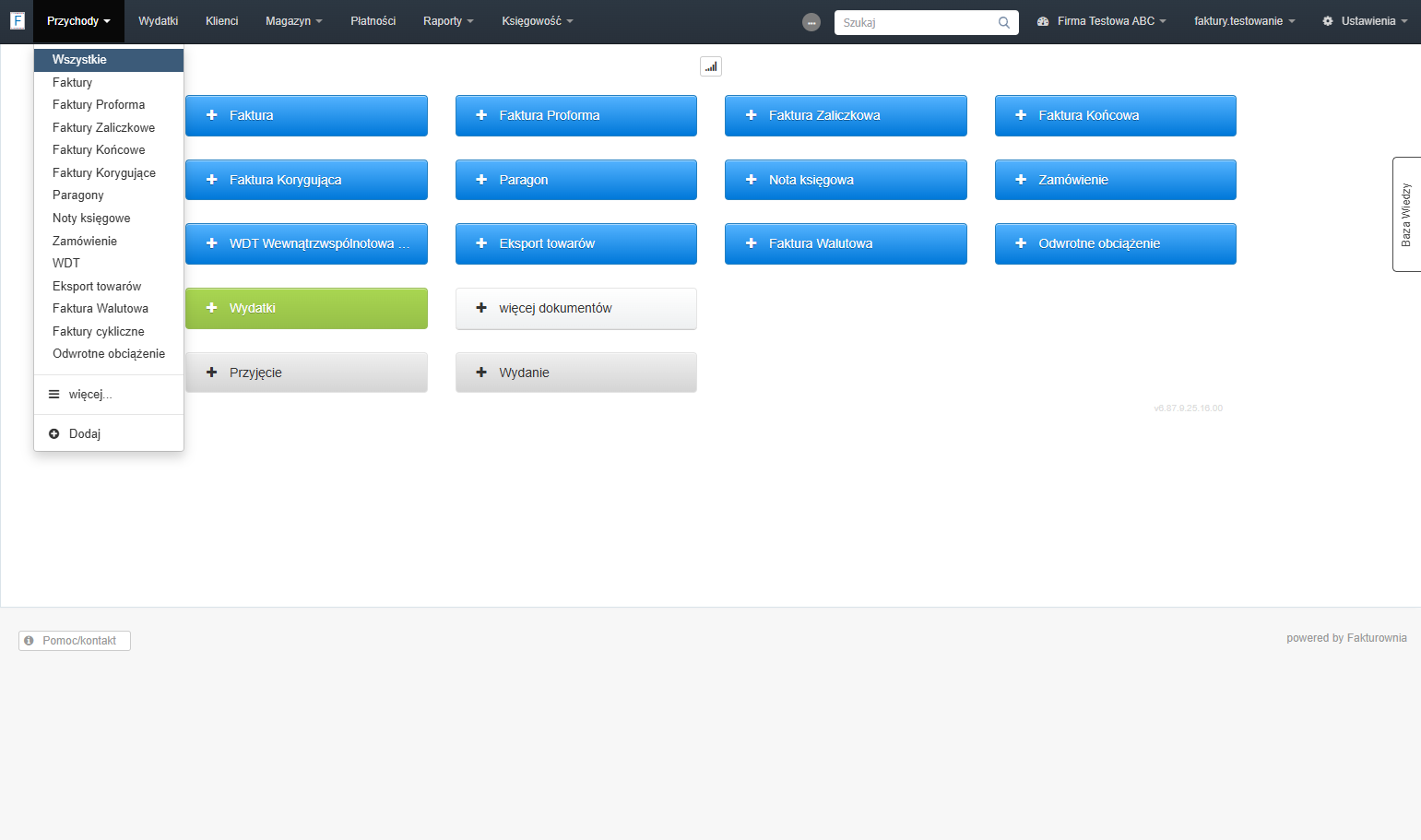This screenshot has width=1421, height=840.
Task: Expand the Raporty dropdown
Action: click(448, 21)
